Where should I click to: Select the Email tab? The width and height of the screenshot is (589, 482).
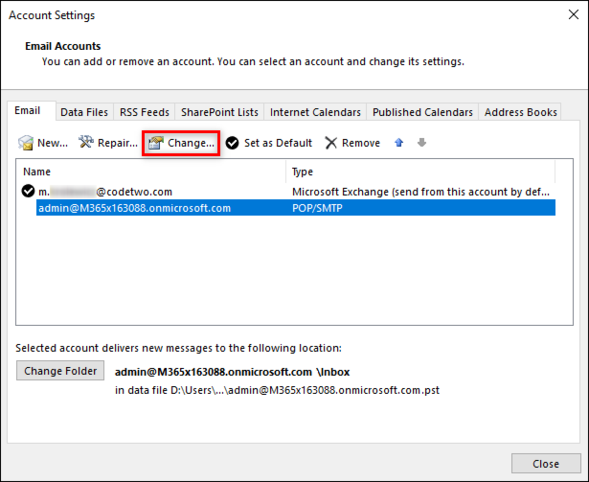tap(27, 110)
